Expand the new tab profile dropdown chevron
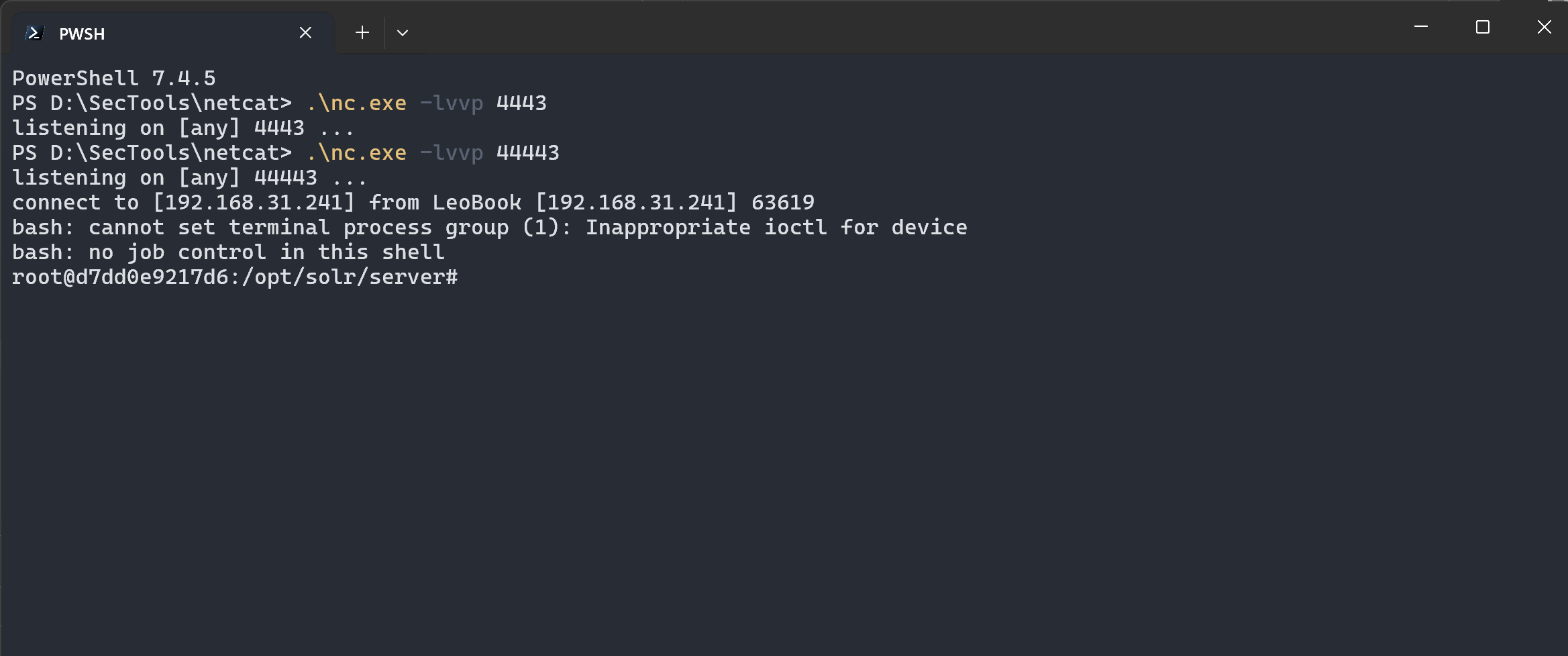The width and height of the screenshot is (1568, 656). [403, 32]
